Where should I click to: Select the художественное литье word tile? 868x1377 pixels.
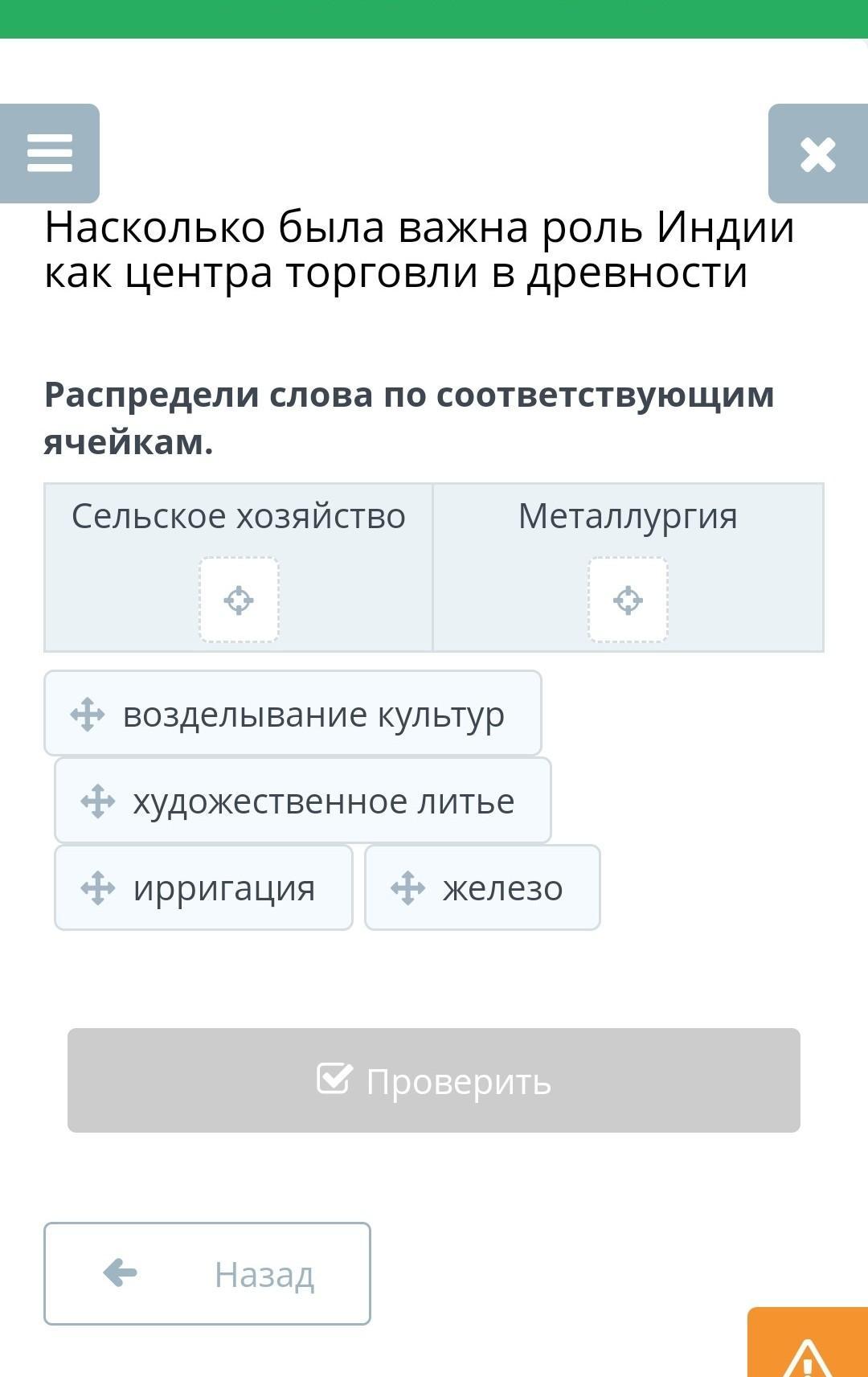[323, 801]
